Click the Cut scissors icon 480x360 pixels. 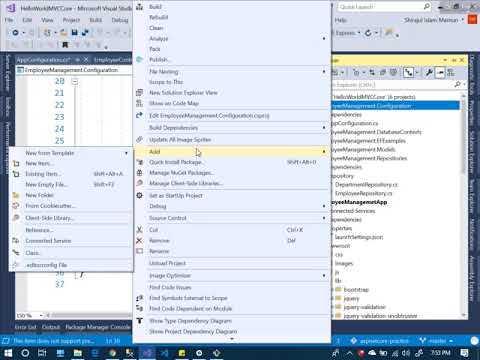click(x=140, y=230)
